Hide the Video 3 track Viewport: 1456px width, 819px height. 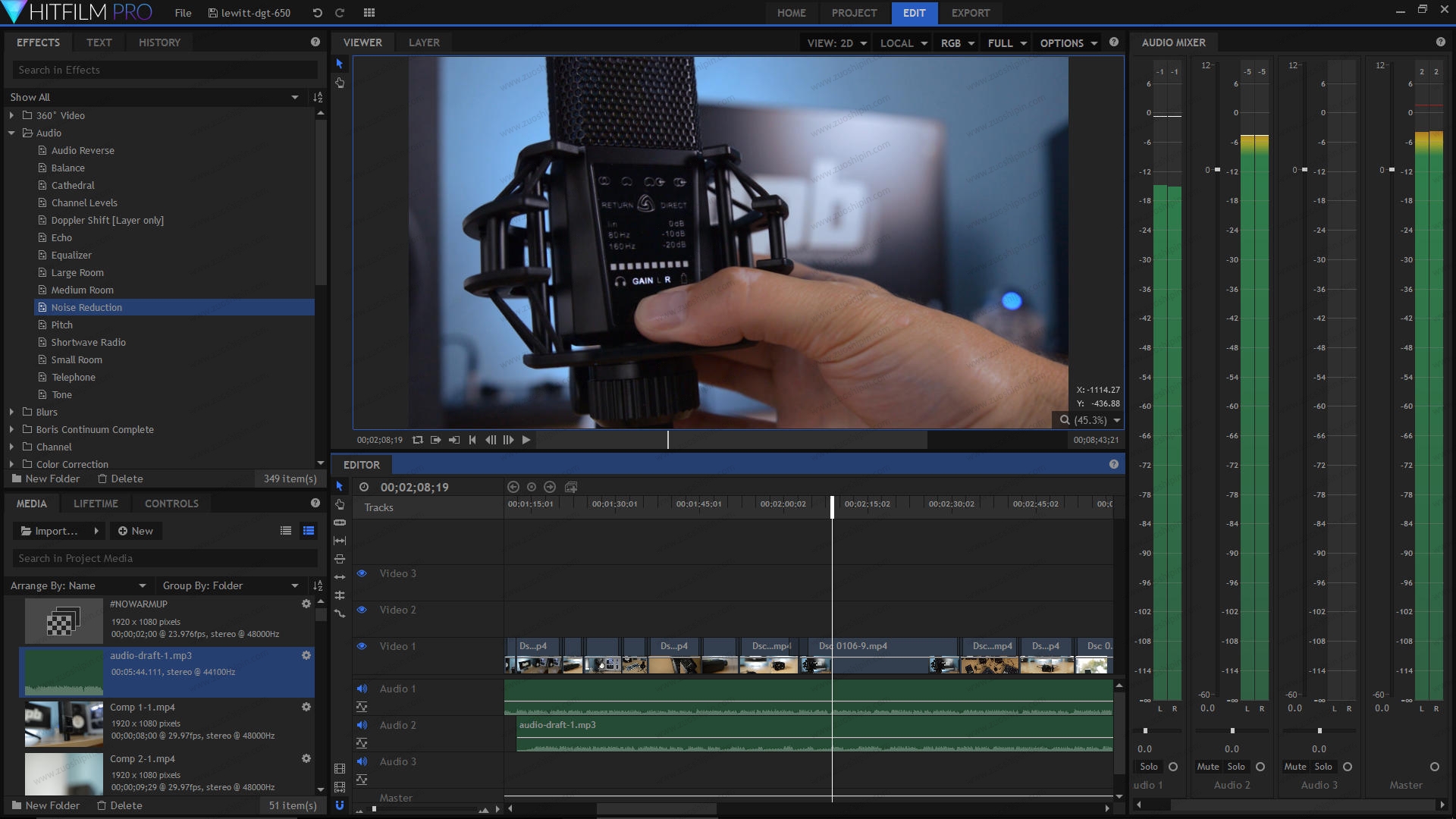[362, 573]
